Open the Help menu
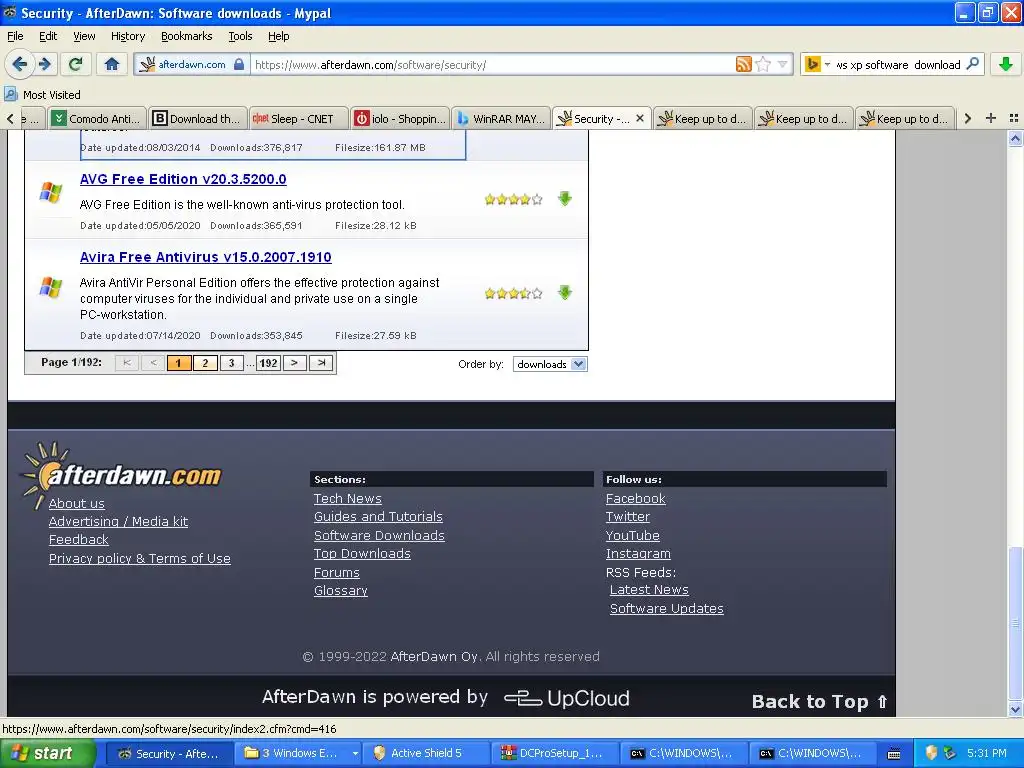The width and height of the screenshot is (1024, 768). (278, 36)
